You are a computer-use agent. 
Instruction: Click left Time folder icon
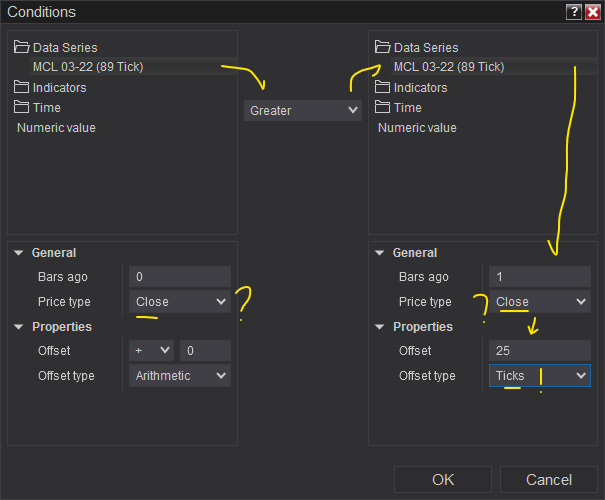(22, 107)
